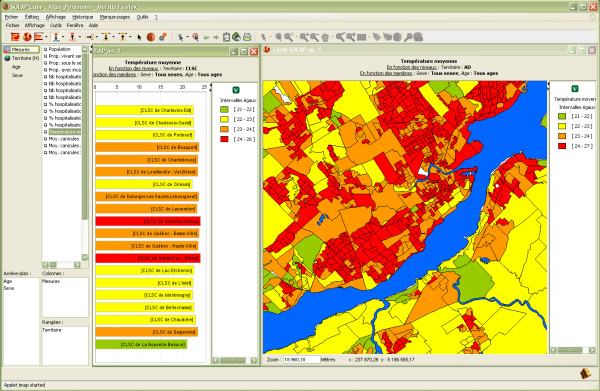Screen dimensions: 600x391
Task: Open dropdown arrow beside person arrow icon
Action: click(x=187, y=37)
